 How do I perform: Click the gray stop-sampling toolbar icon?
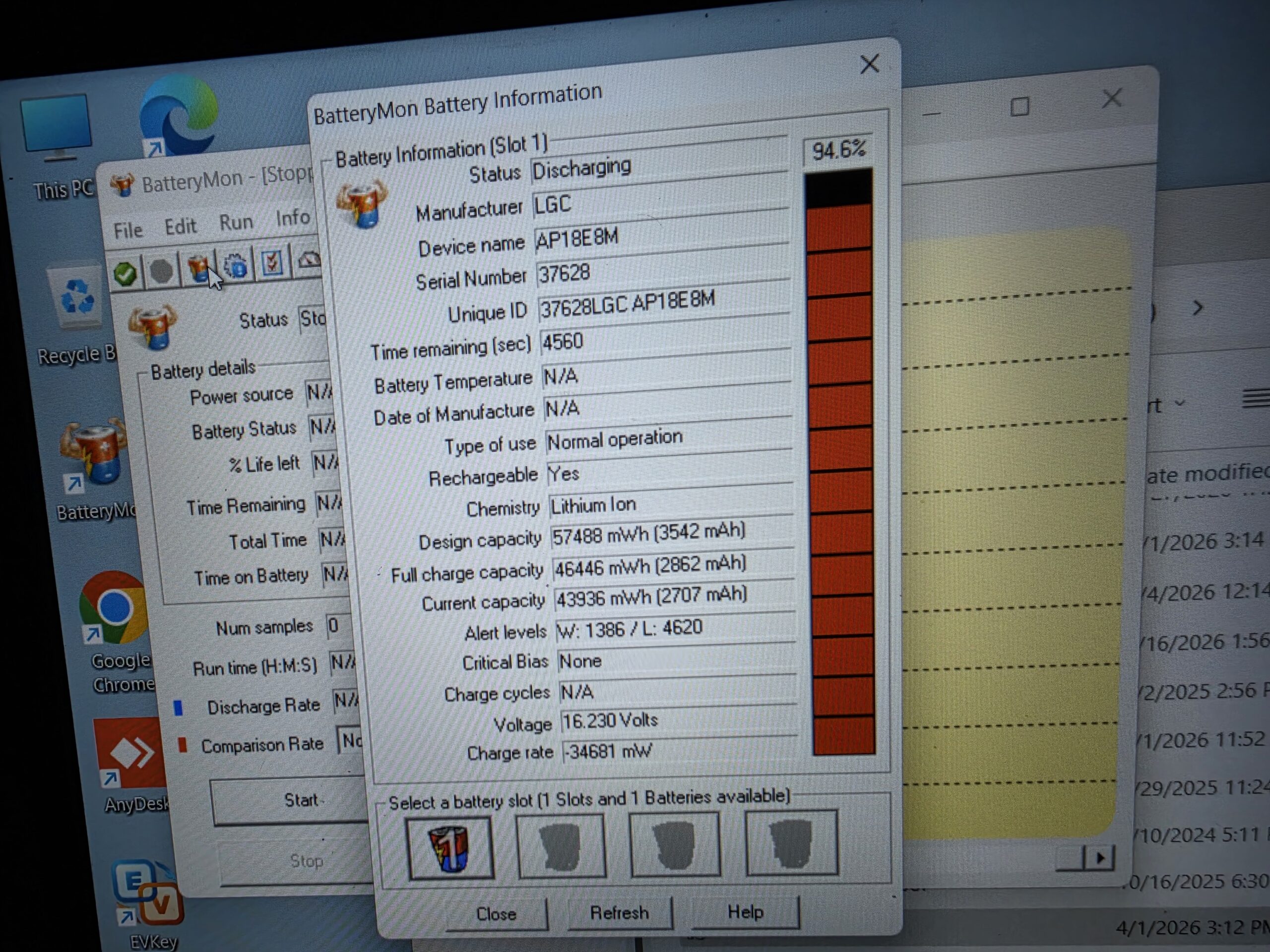tap(161, 271)
